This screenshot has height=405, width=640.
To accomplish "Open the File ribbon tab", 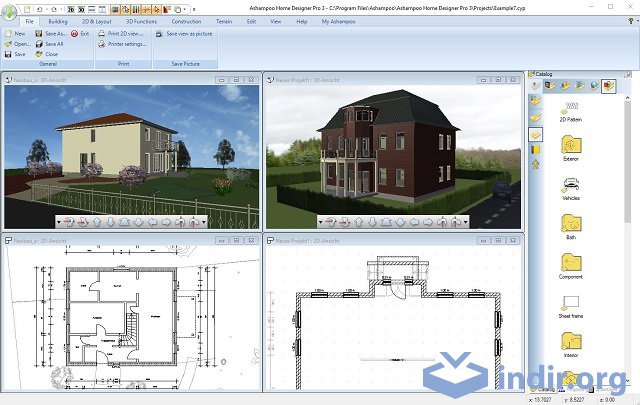I will [29, 21].
